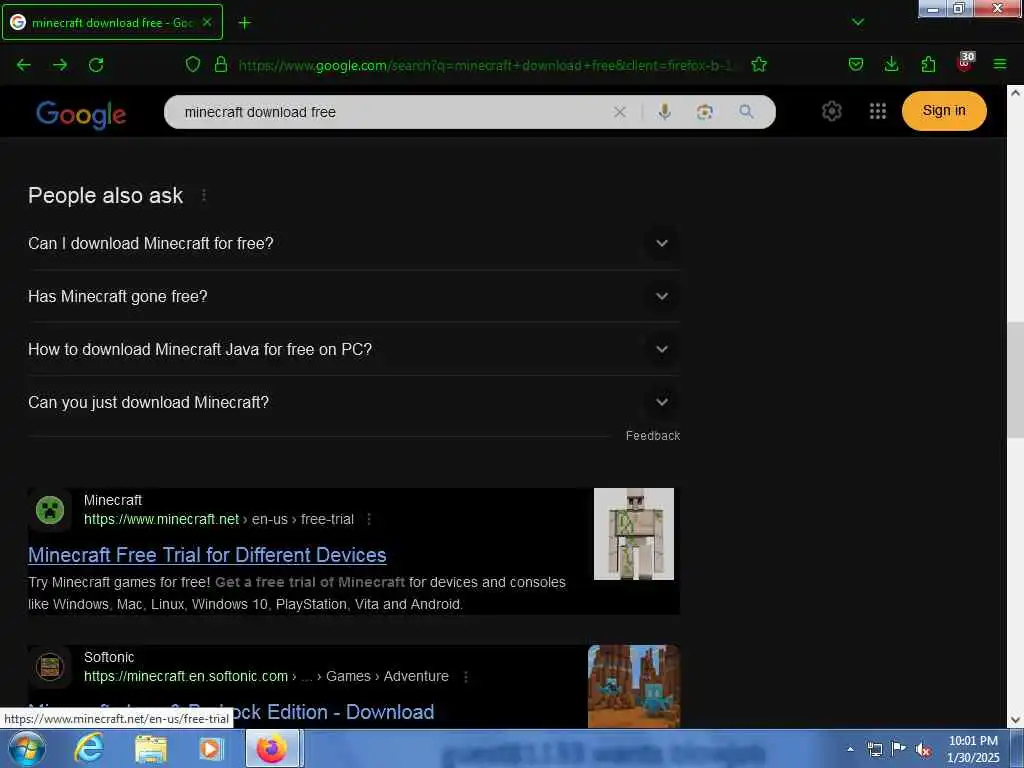Open the iron golem result thumbnail
This screenshot has width=1024, height=768.
coord(633,534)
